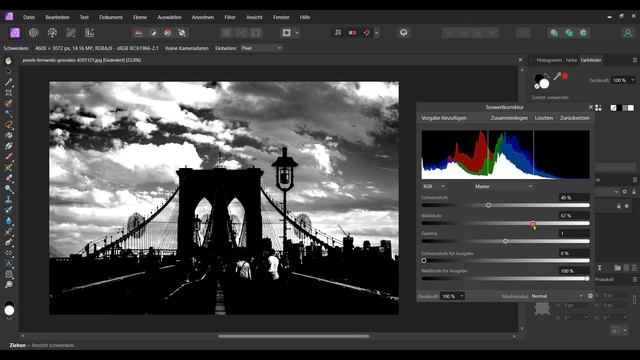Apply Auto Levels from toolbar

138,33
